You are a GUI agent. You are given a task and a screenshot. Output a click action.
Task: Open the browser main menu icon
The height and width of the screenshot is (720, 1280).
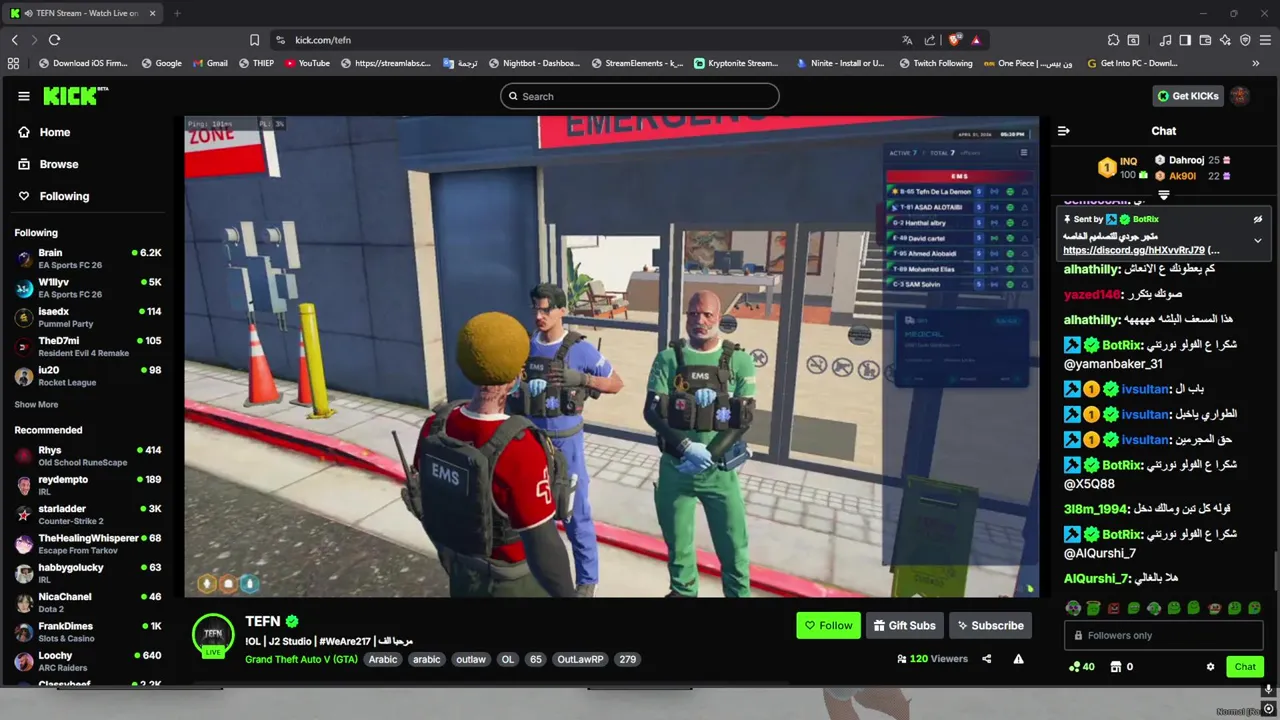(1265, 40)
